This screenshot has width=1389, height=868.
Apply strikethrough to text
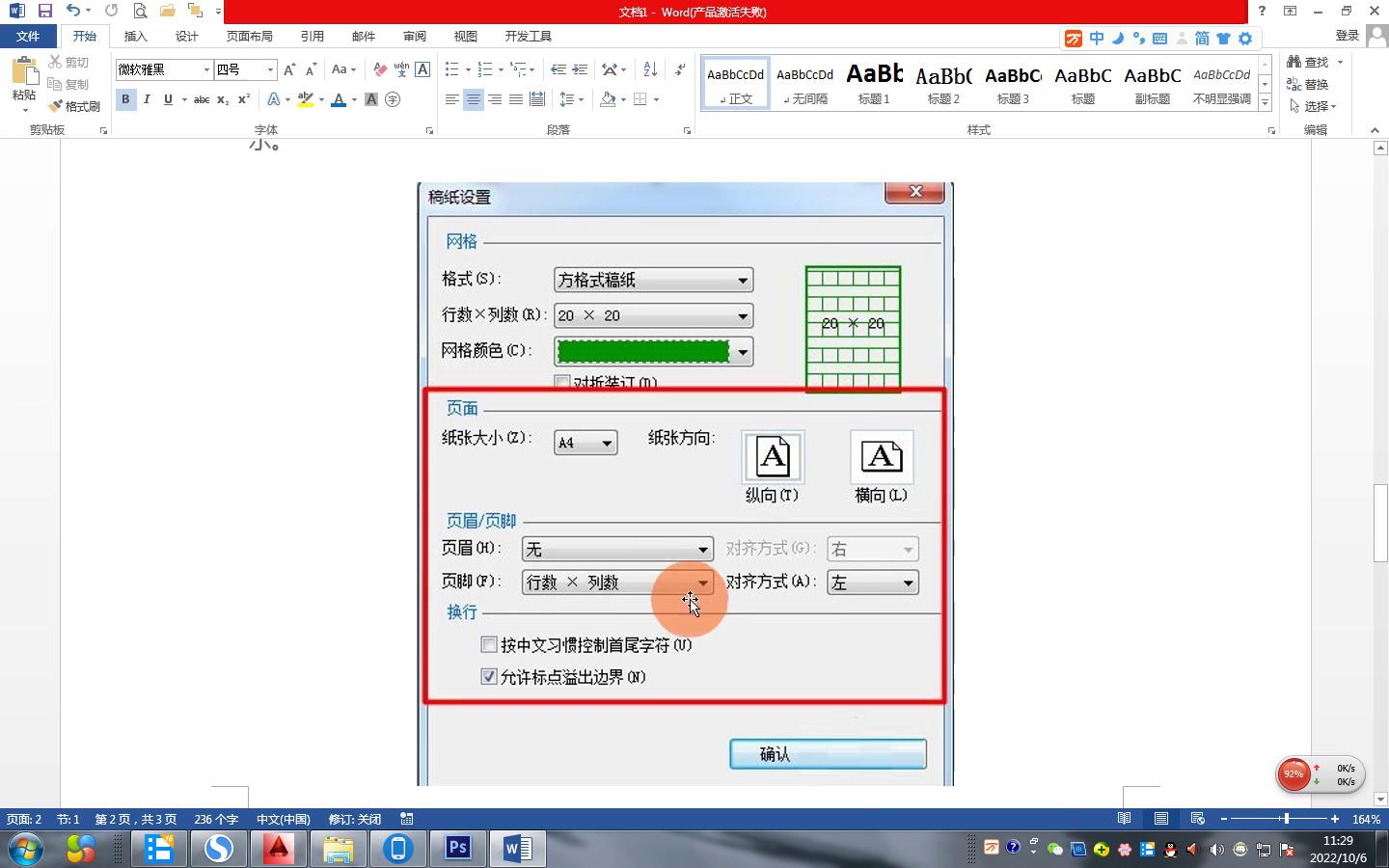pos(201,99)
